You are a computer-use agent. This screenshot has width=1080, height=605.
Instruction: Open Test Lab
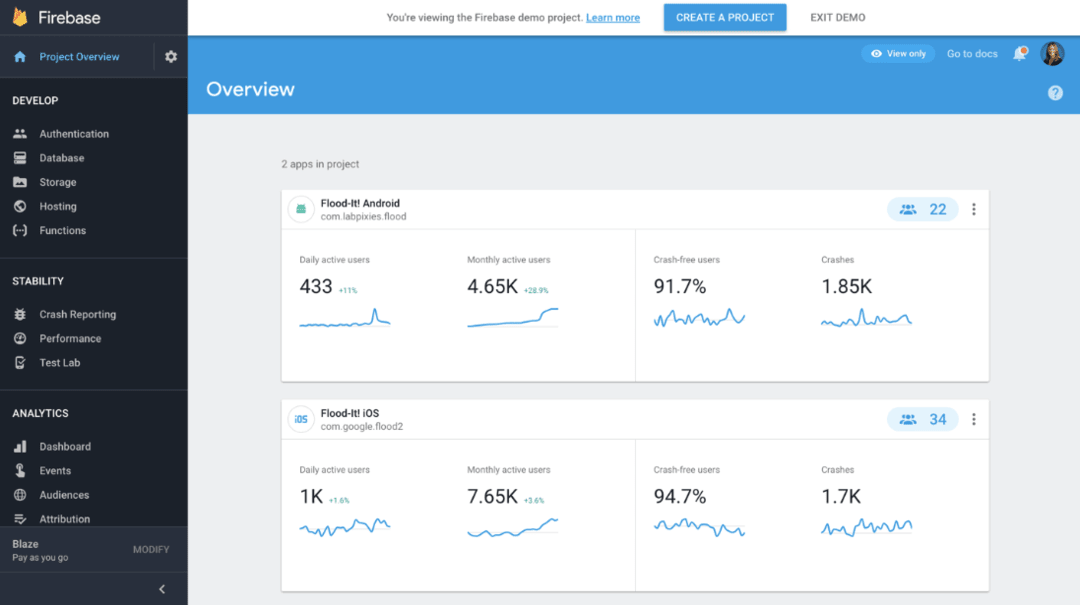tap(61, 362)
